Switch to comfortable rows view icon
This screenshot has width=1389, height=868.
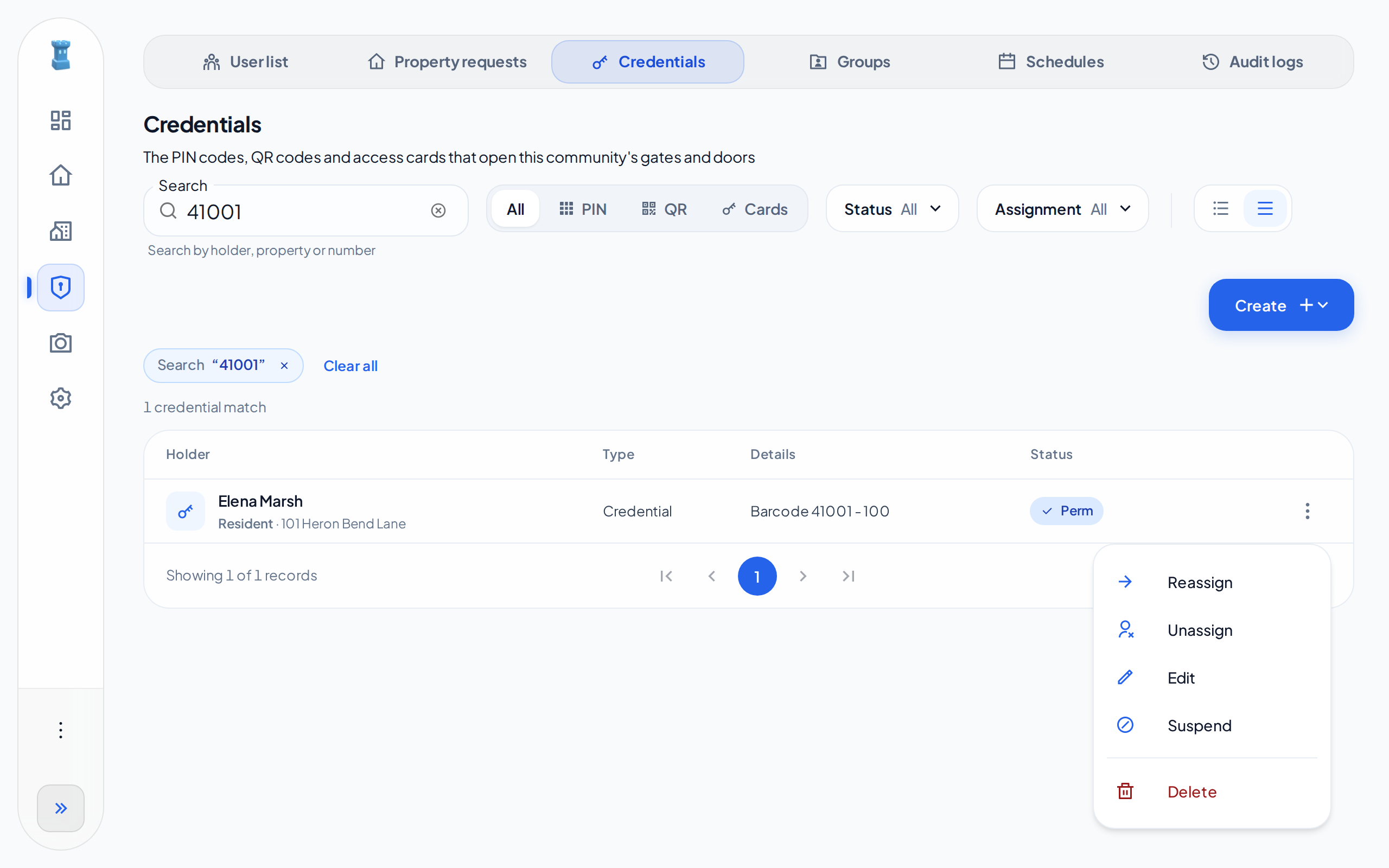(x=1264, y=208)
